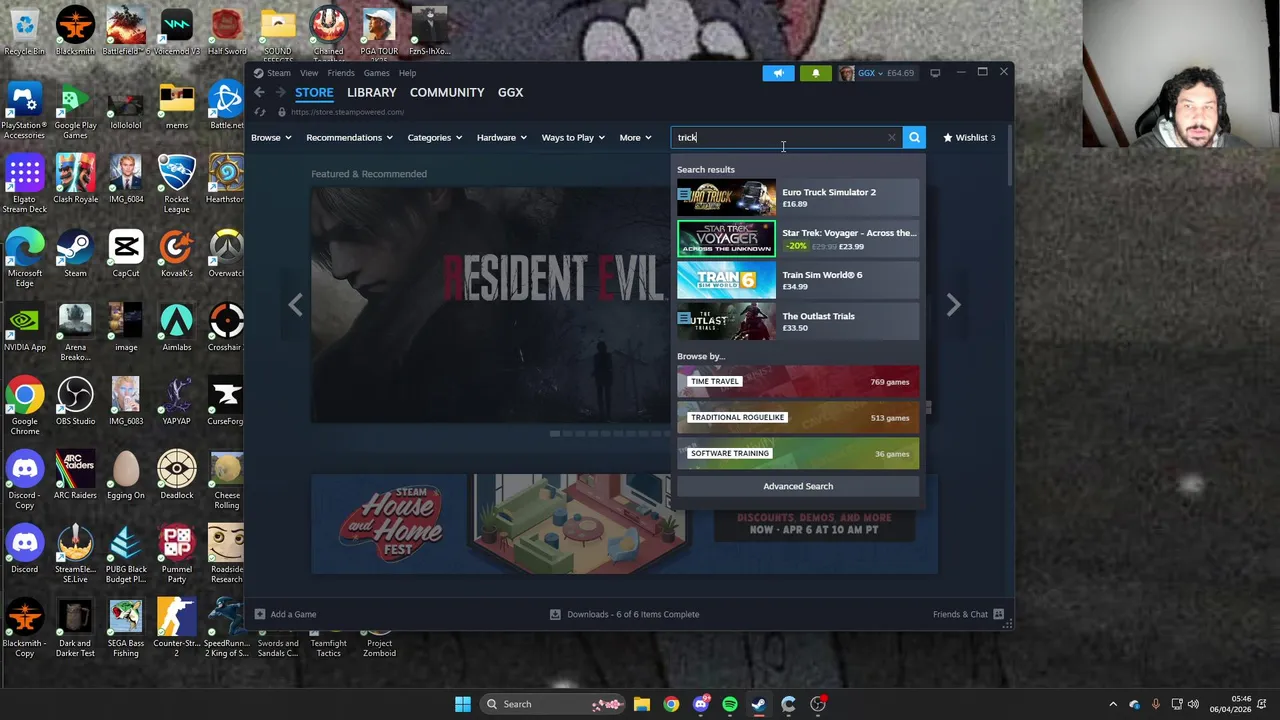Select Voicemod V3 desktop icon
The image size is (1280, 720).
click(176, 31)
